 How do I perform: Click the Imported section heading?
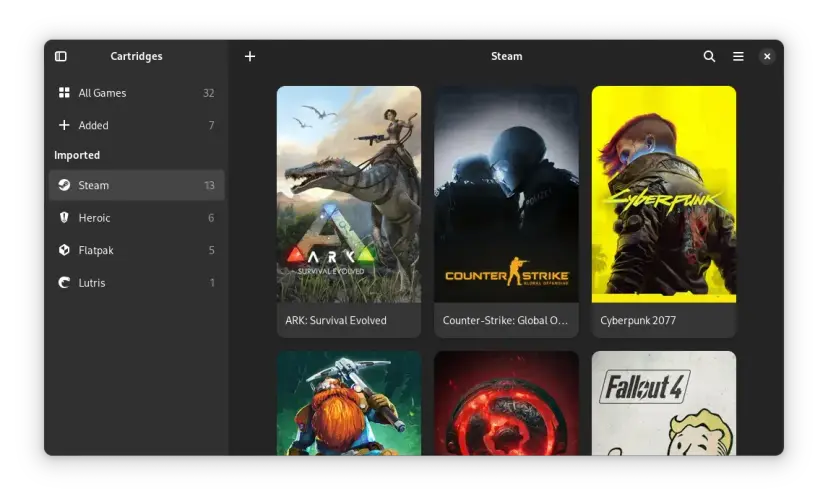[77, 155]
